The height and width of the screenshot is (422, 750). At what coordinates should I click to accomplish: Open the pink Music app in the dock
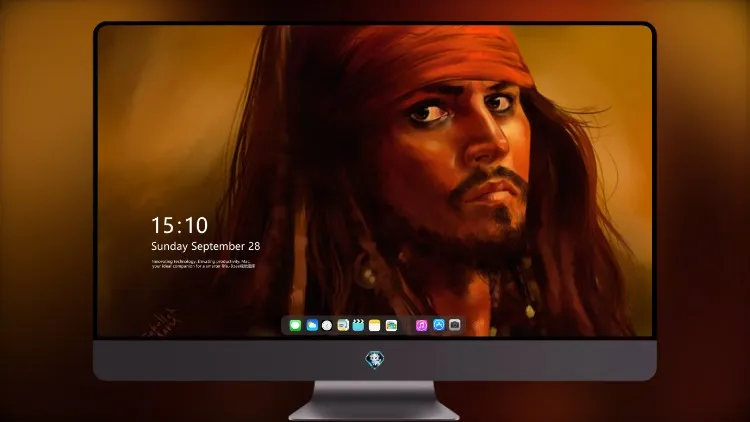(x=421, y=325)
